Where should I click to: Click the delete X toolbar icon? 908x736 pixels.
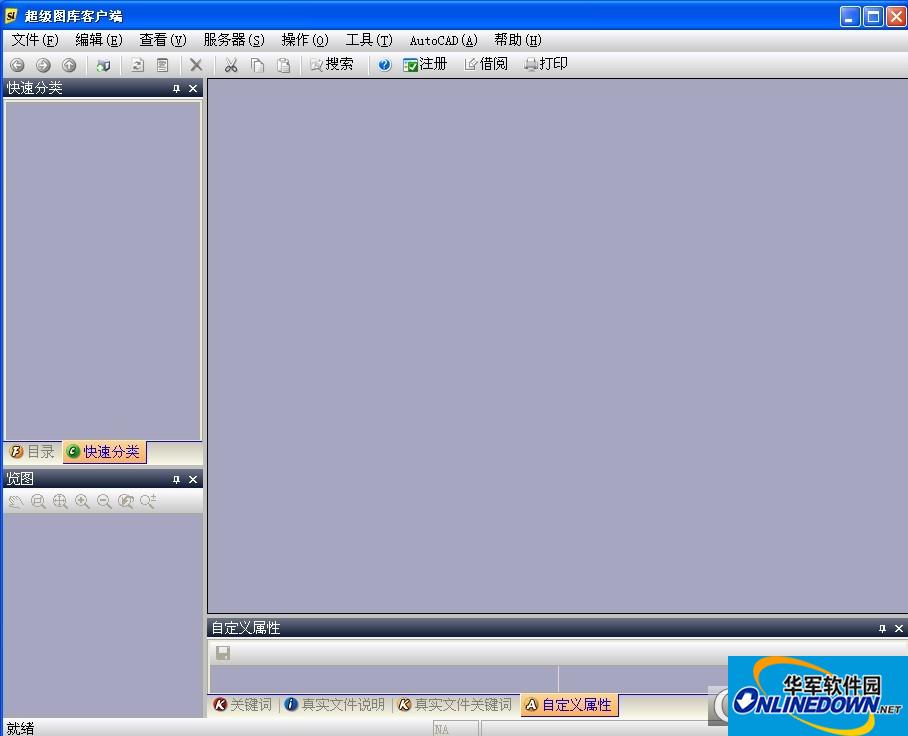click(x=196, y=65)
